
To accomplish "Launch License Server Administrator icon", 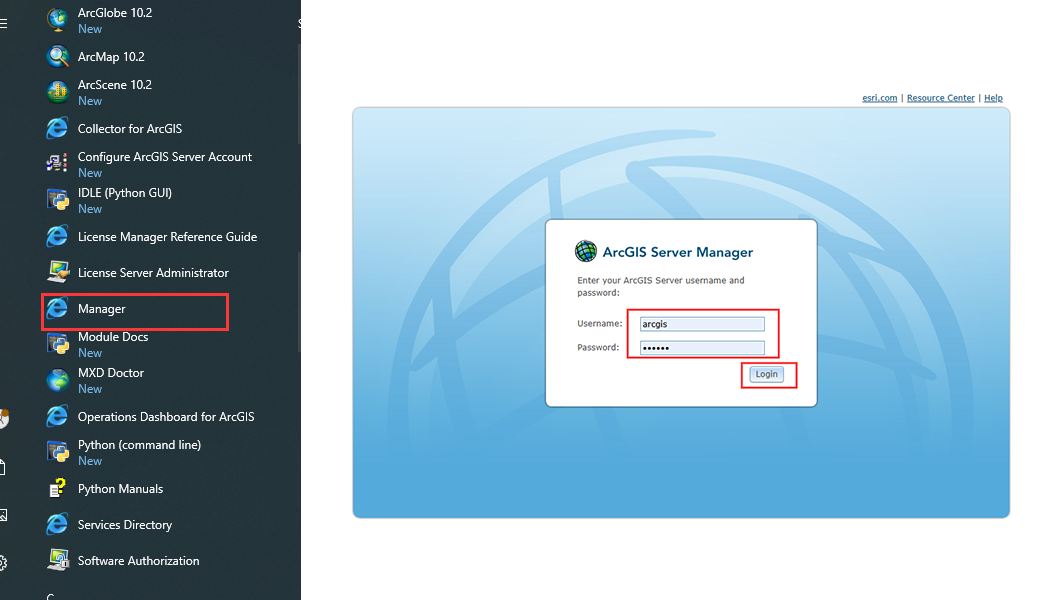I will [58, 272].
